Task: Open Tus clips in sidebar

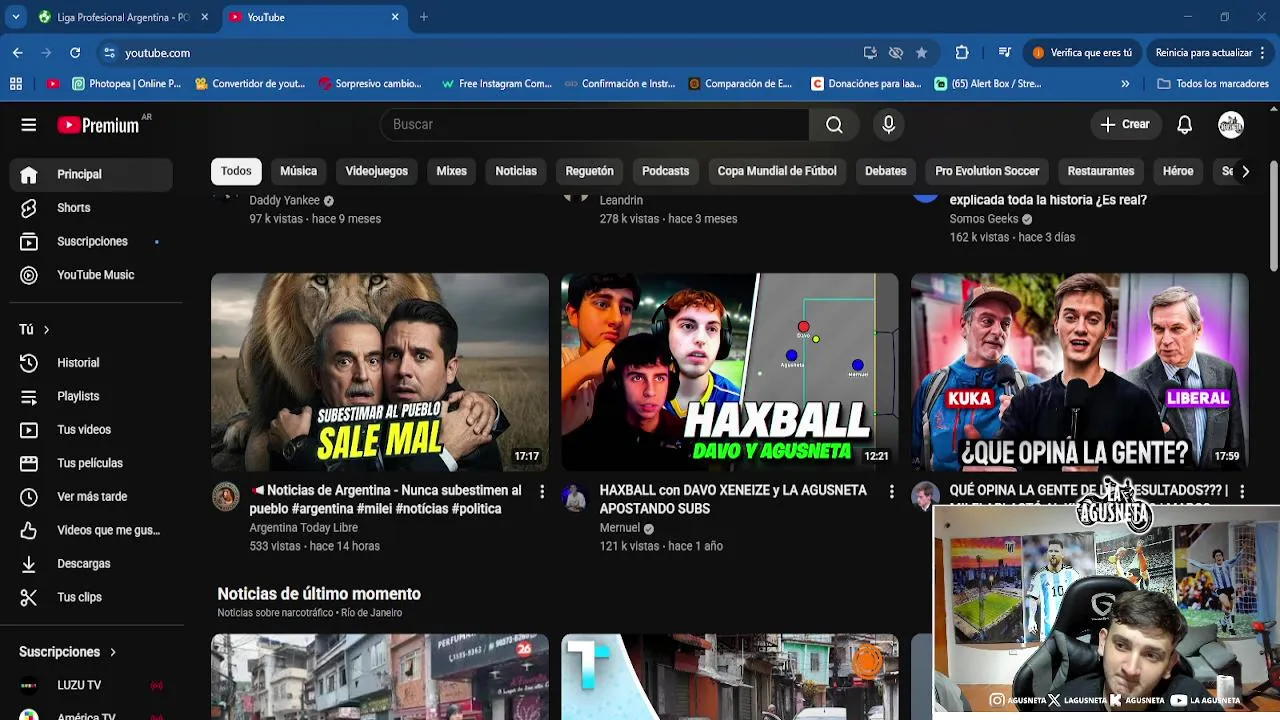Action: [x=91, y=597]
